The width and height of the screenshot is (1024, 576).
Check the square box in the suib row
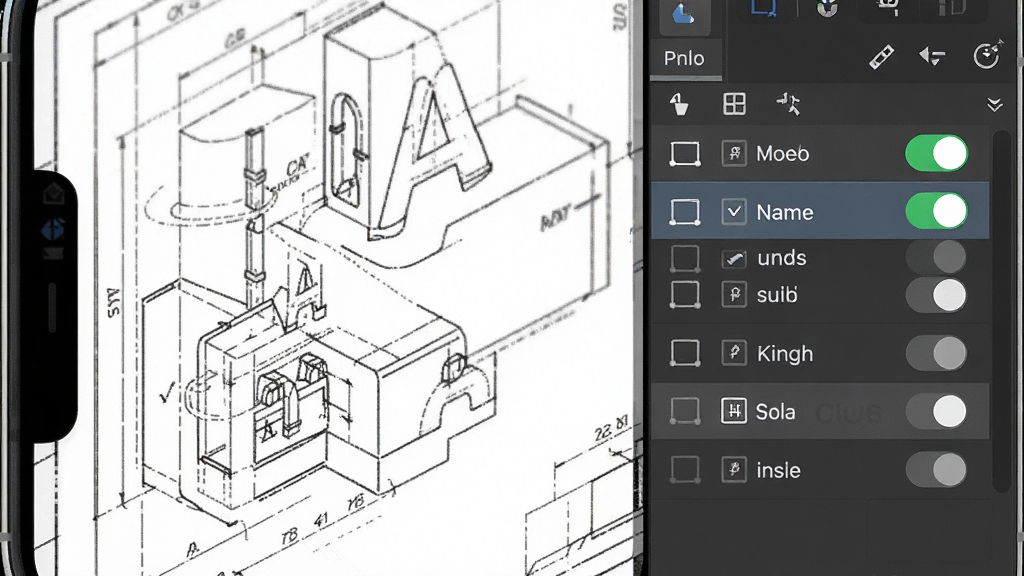685,295
